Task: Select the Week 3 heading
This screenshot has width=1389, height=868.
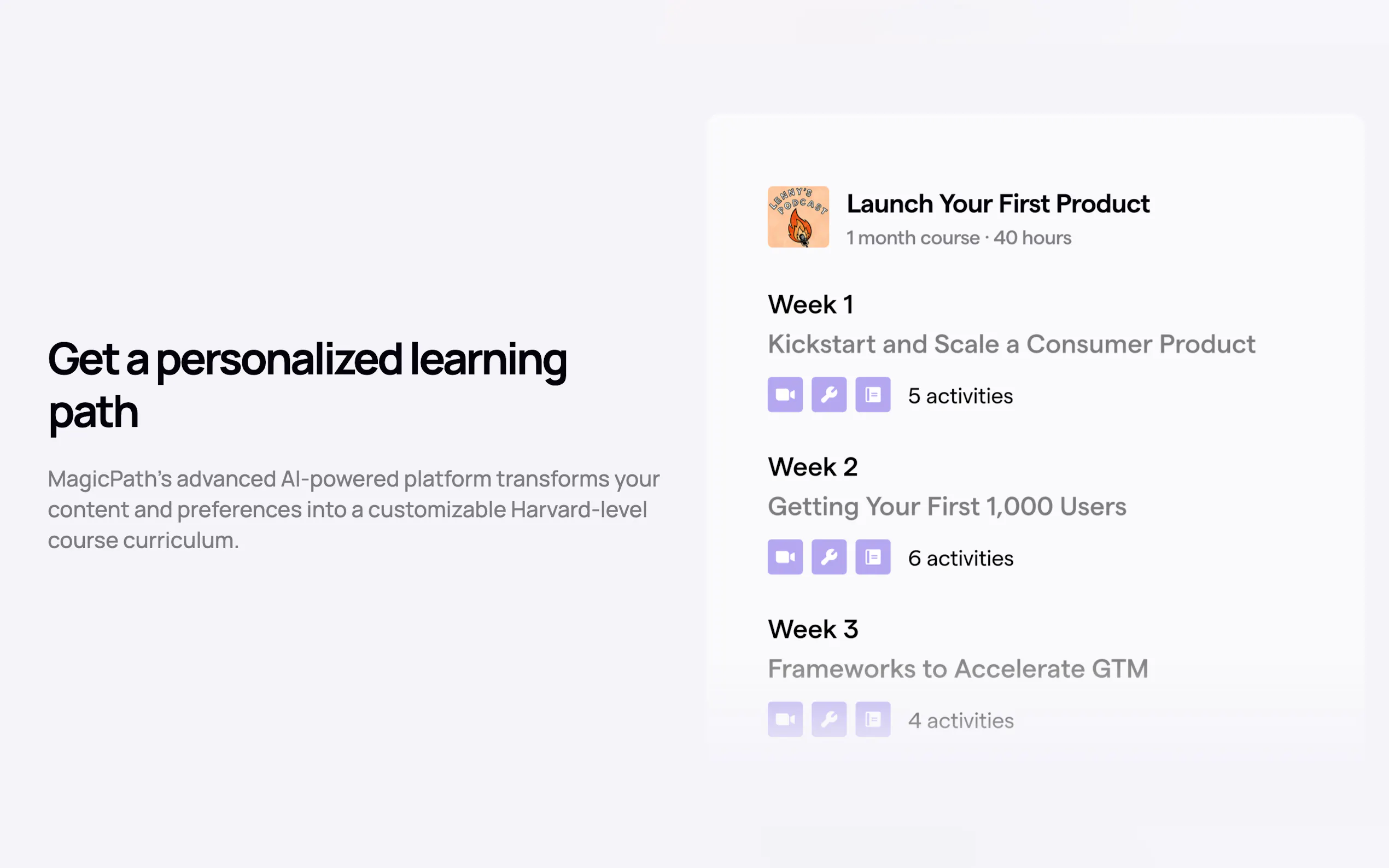Action: tap(813, 629)
